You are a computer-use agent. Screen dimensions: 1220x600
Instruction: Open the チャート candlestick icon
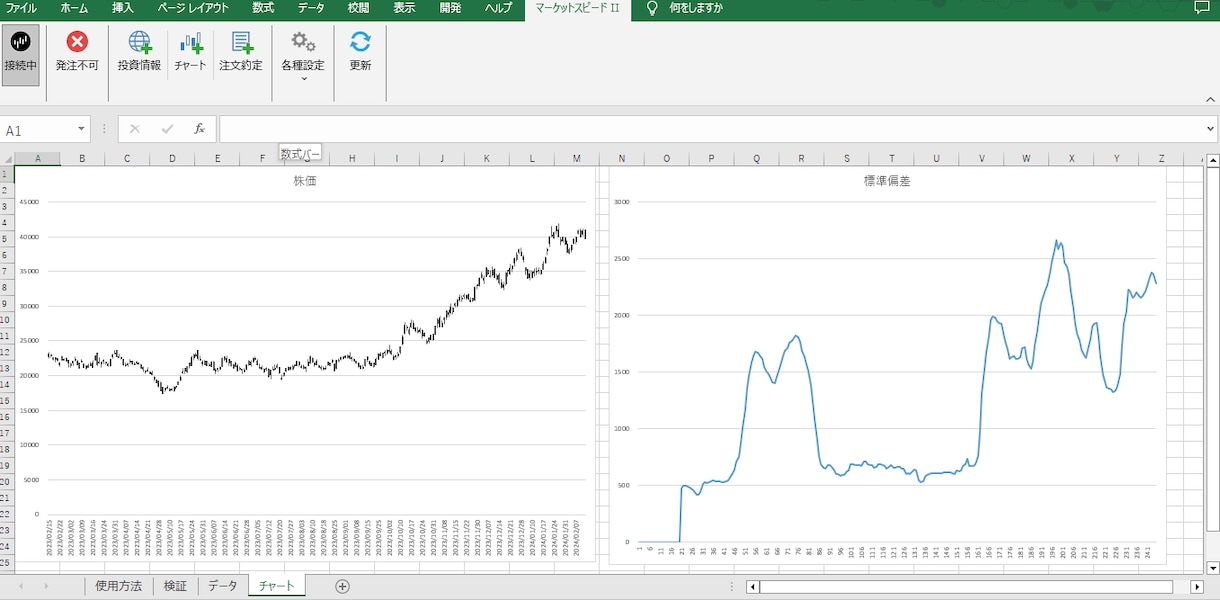click(x=190, y=42)
